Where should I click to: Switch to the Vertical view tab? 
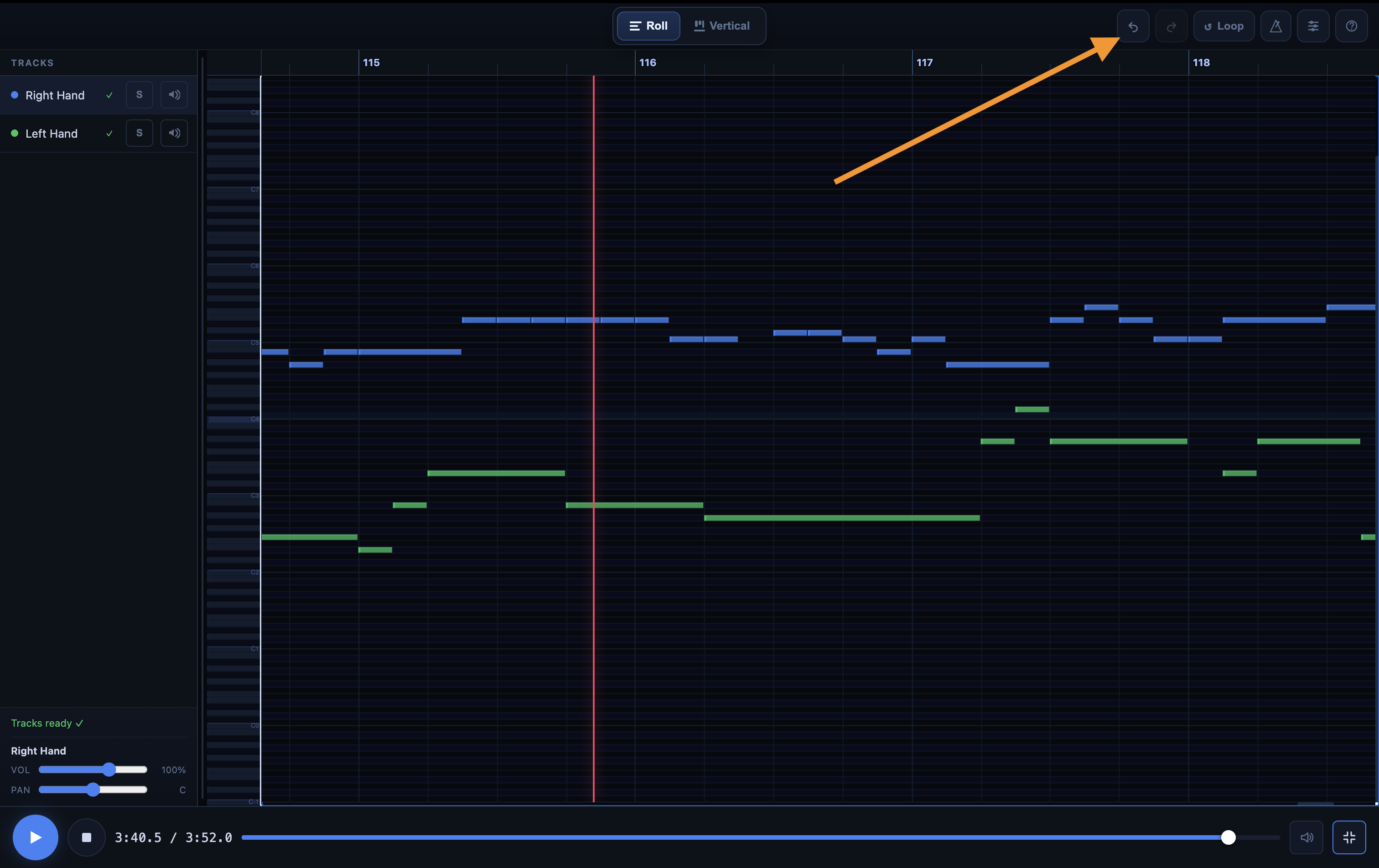(721, 26)
